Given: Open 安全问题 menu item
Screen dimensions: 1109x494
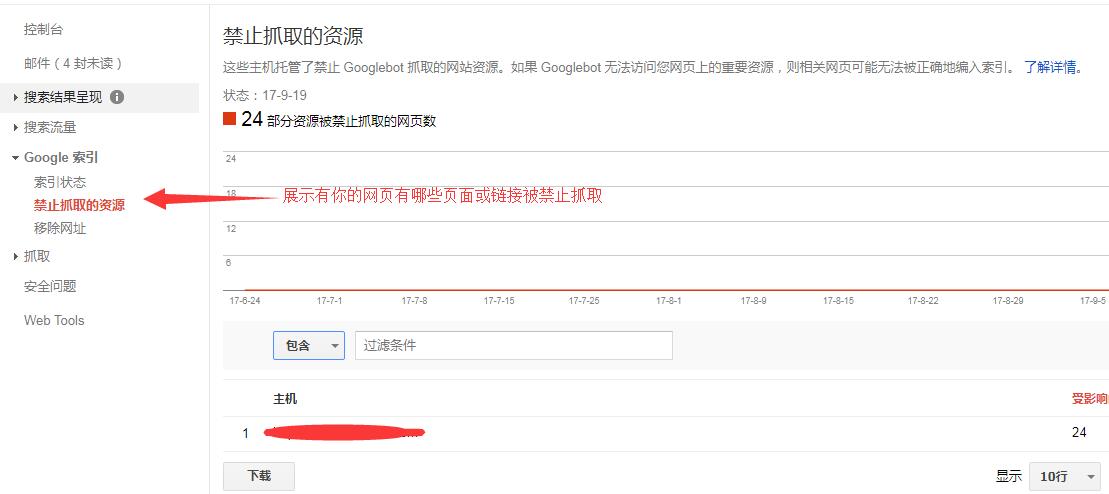Looking at the screenshot, I should (x=50, y=287).
